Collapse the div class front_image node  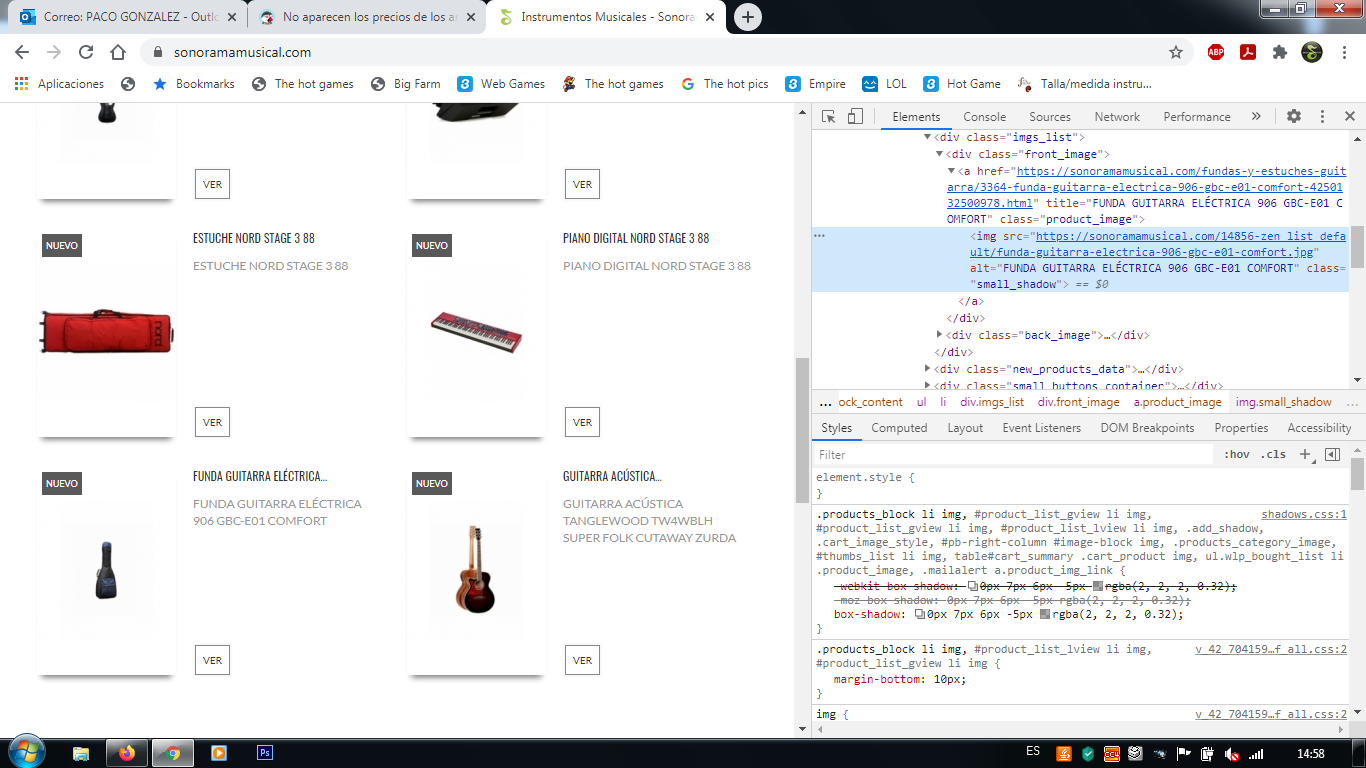[x=939, y=154]
